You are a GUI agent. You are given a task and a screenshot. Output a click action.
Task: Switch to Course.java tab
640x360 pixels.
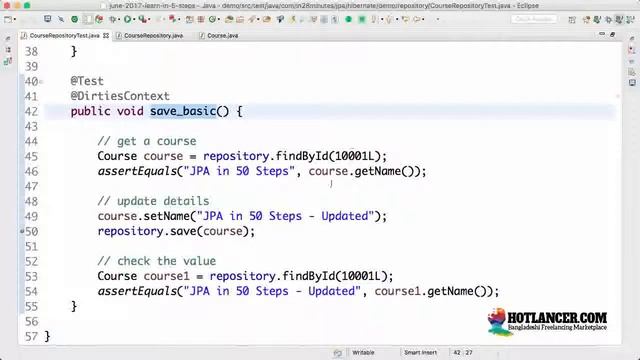point(222,36)
